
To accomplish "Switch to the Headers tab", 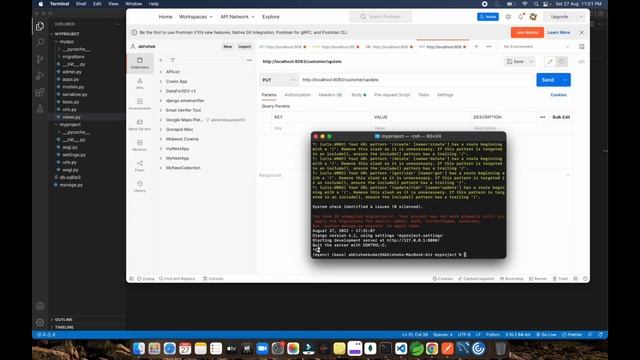I will tap(330, 95).
